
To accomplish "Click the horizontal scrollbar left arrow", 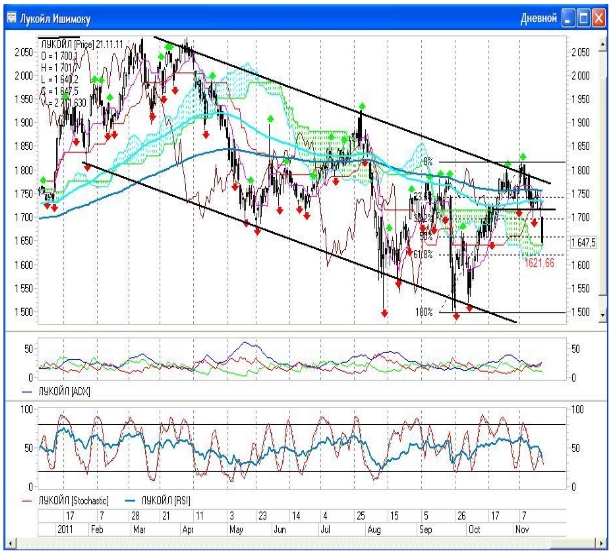I will 10,543.
